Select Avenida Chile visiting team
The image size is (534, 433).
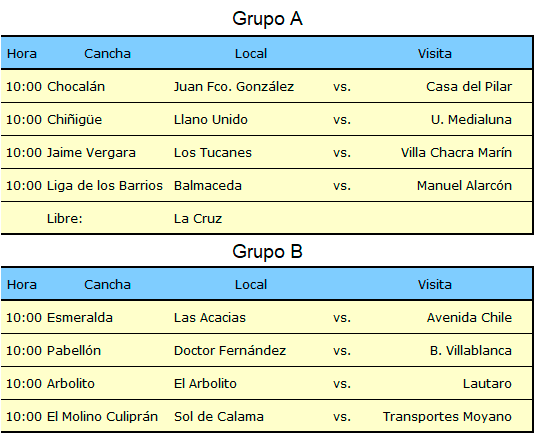click(x=469, y=318)
